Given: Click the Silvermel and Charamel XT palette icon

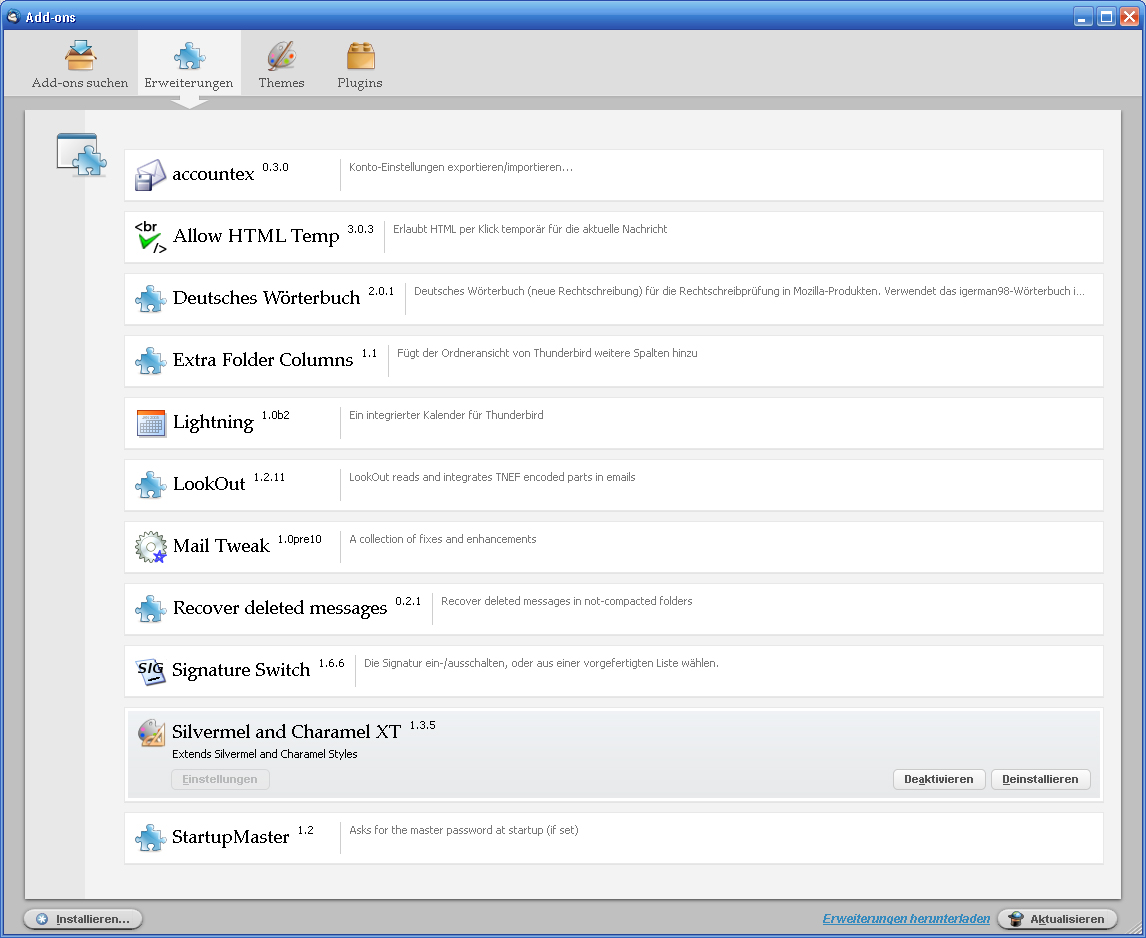Looking at the screenshot, I should click(151, 733).
